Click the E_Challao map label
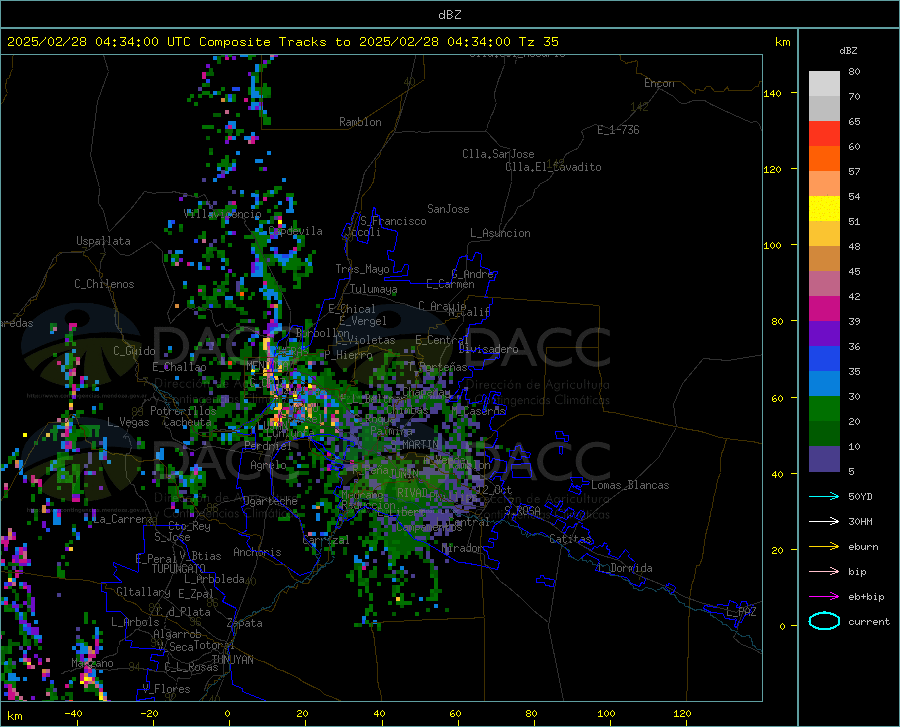Viewport: 900px width, 727px height. 179,367
